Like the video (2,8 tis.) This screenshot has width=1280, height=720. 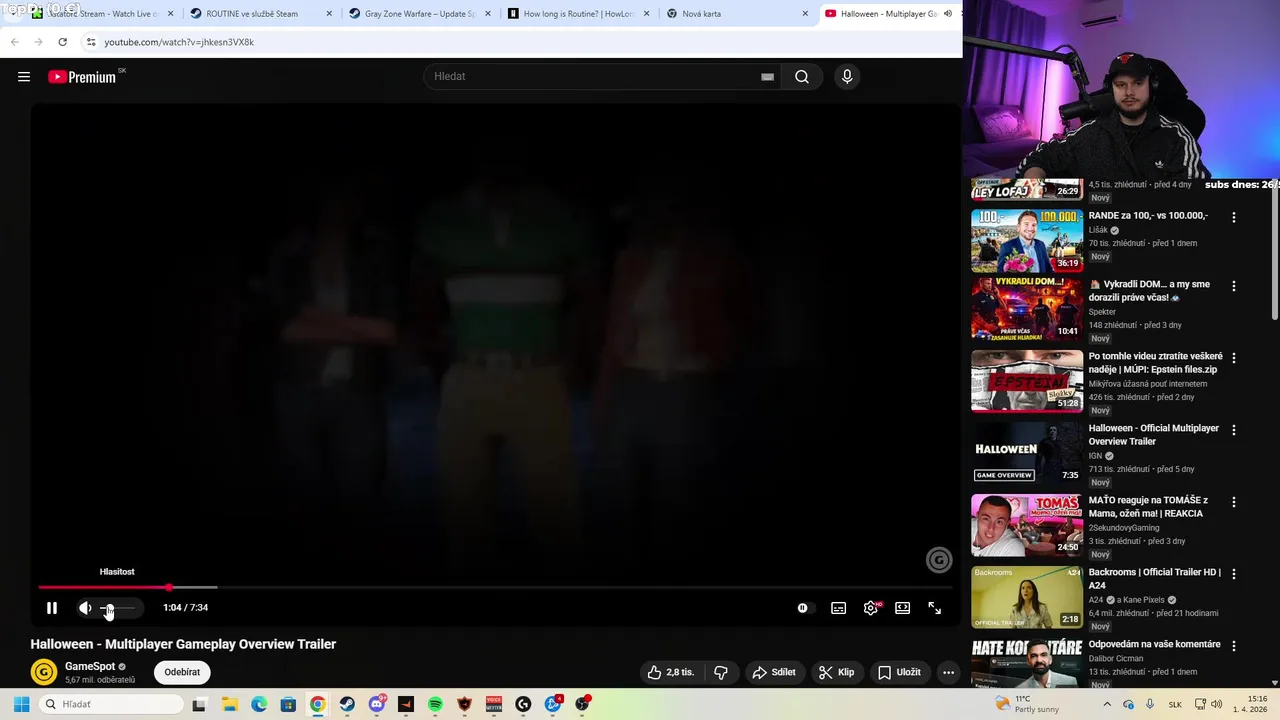tap(671, 672)
